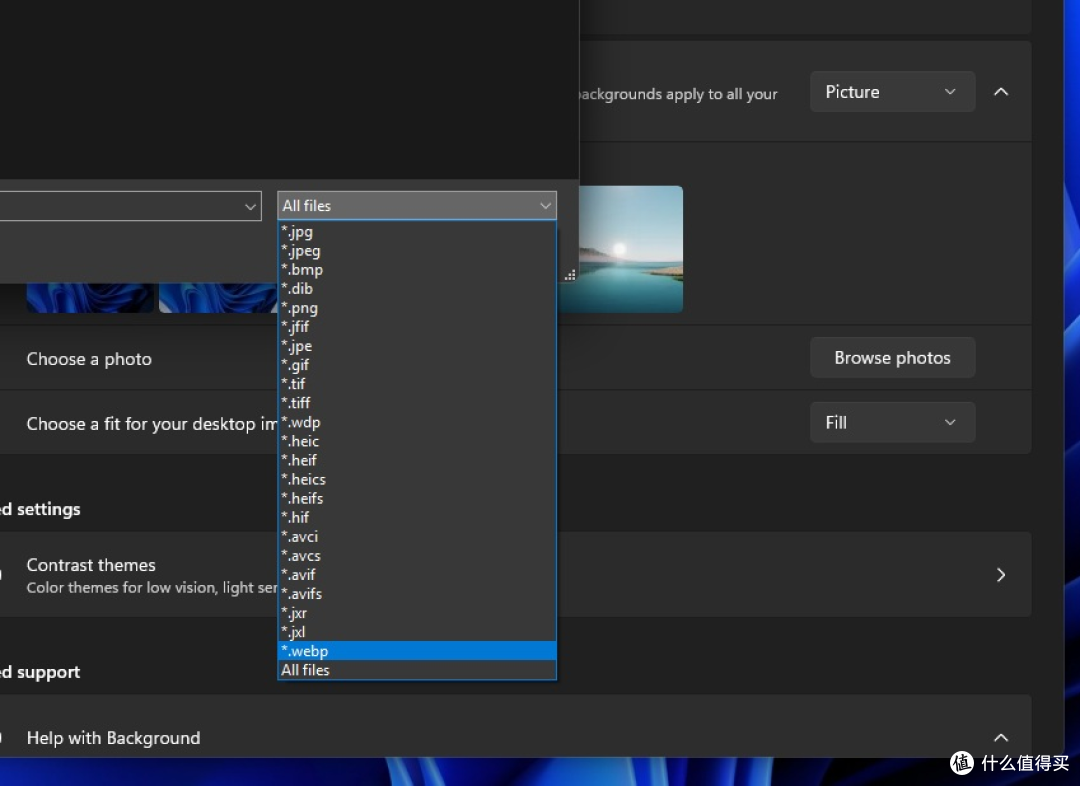1080x786 pixels.
Task: Choose *.bmp from file type list
Action: click(417, 270)
